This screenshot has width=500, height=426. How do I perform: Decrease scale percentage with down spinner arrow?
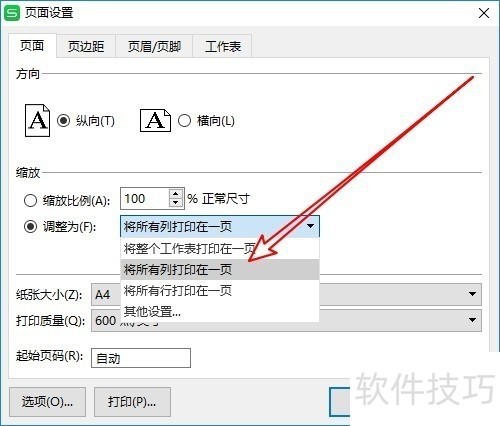[x=176, y=203]
